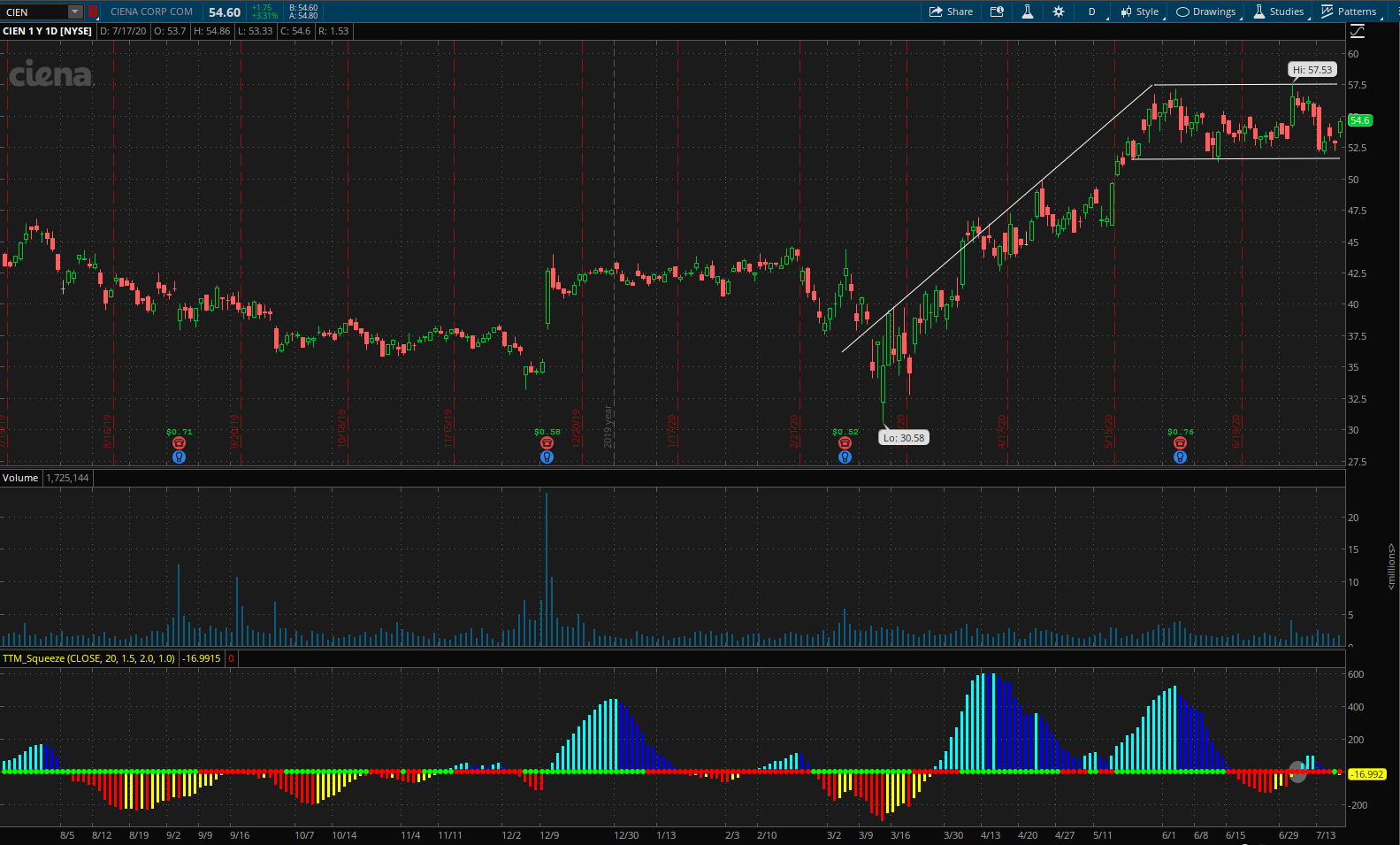Click the Hi: 57.53 price bubble
1400x845 pixels.
[1312, 70]
